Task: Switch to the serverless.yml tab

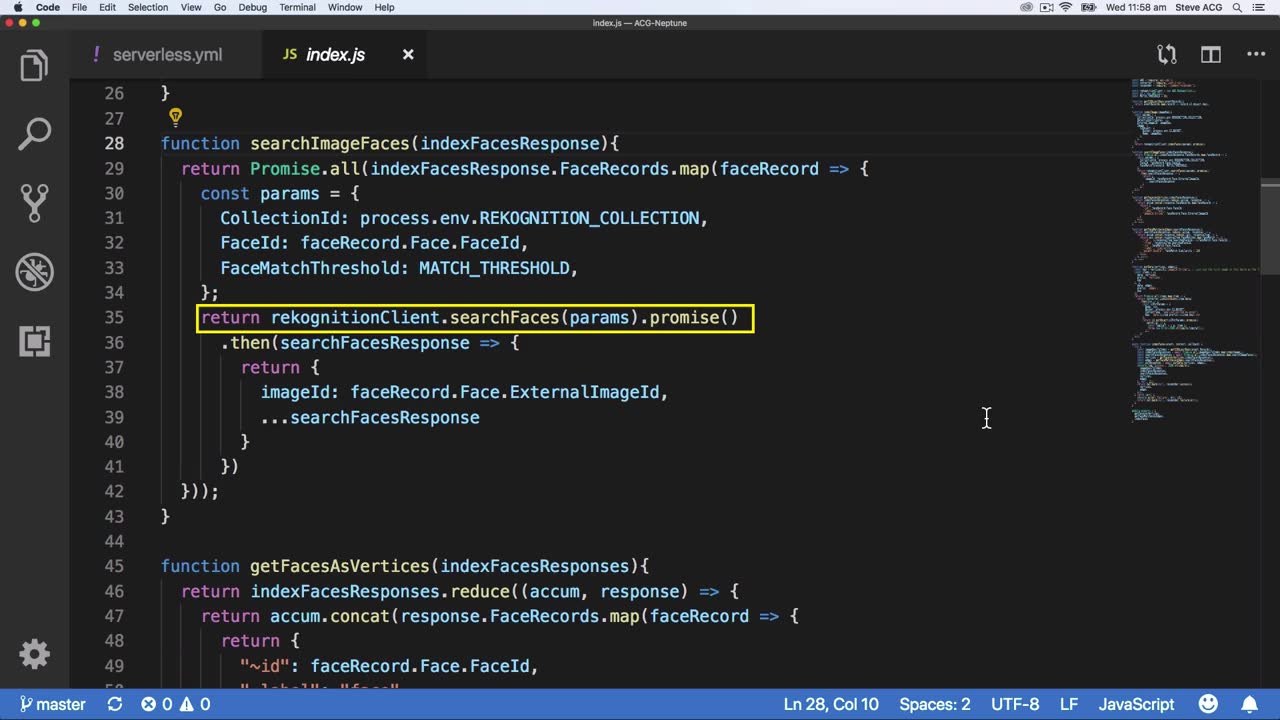Action: pyautogui.click(x=167, y=55)
